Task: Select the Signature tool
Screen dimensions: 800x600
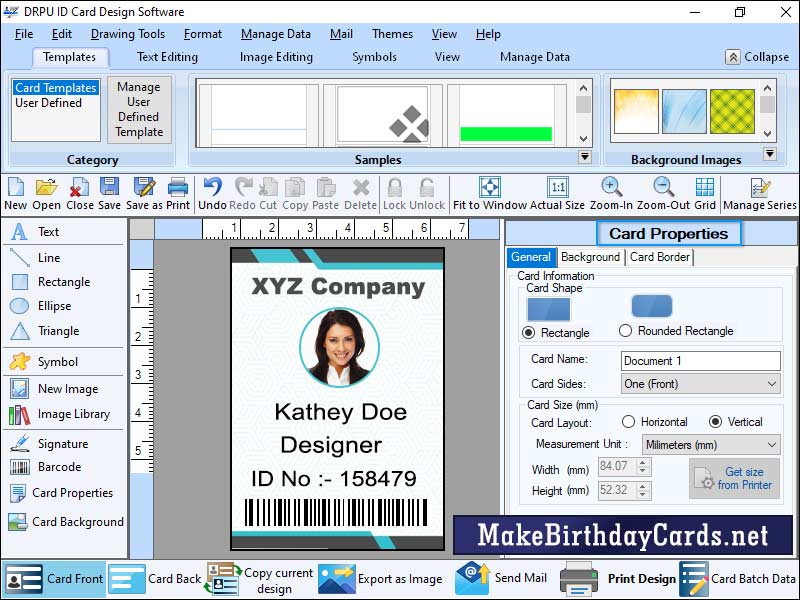Action: click(x=48, y=443)
